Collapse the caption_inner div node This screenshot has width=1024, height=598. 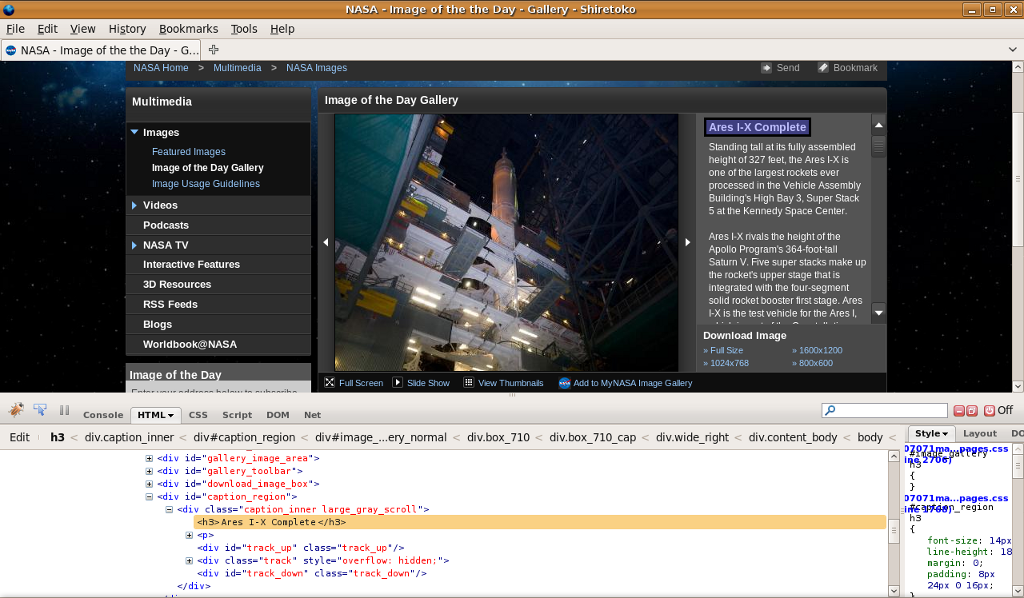click(169, 510)
